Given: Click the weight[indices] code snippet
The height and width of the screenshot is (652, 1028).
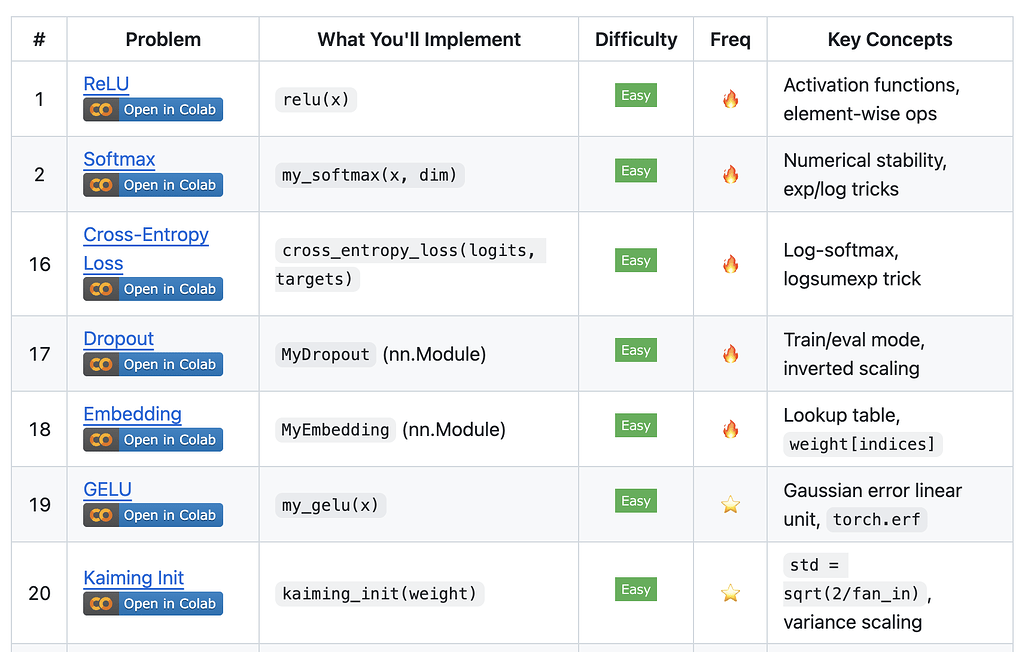Looking at the screenshot, I should coord(862,445).
